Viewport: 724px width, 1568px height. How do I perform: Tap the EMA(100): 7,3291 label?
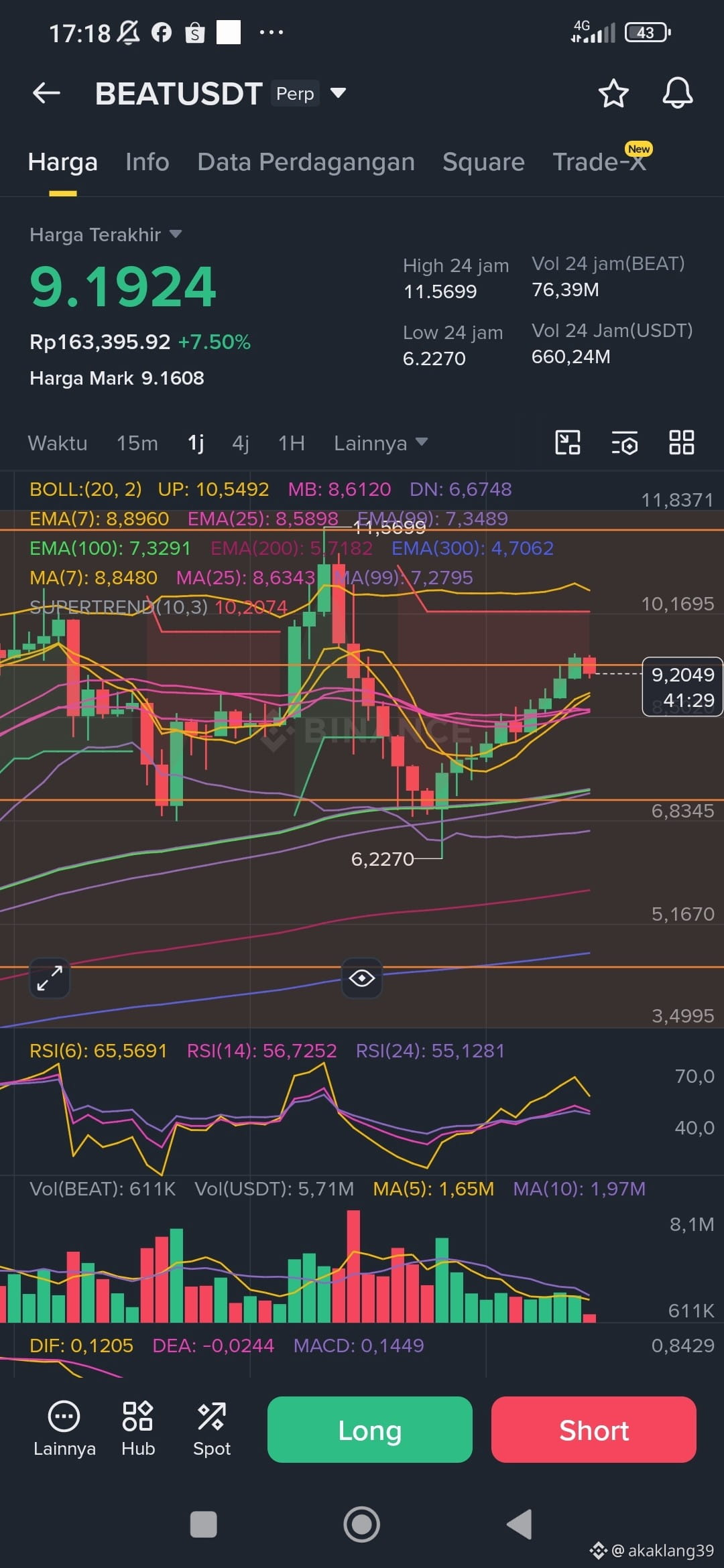pos(110,548)
